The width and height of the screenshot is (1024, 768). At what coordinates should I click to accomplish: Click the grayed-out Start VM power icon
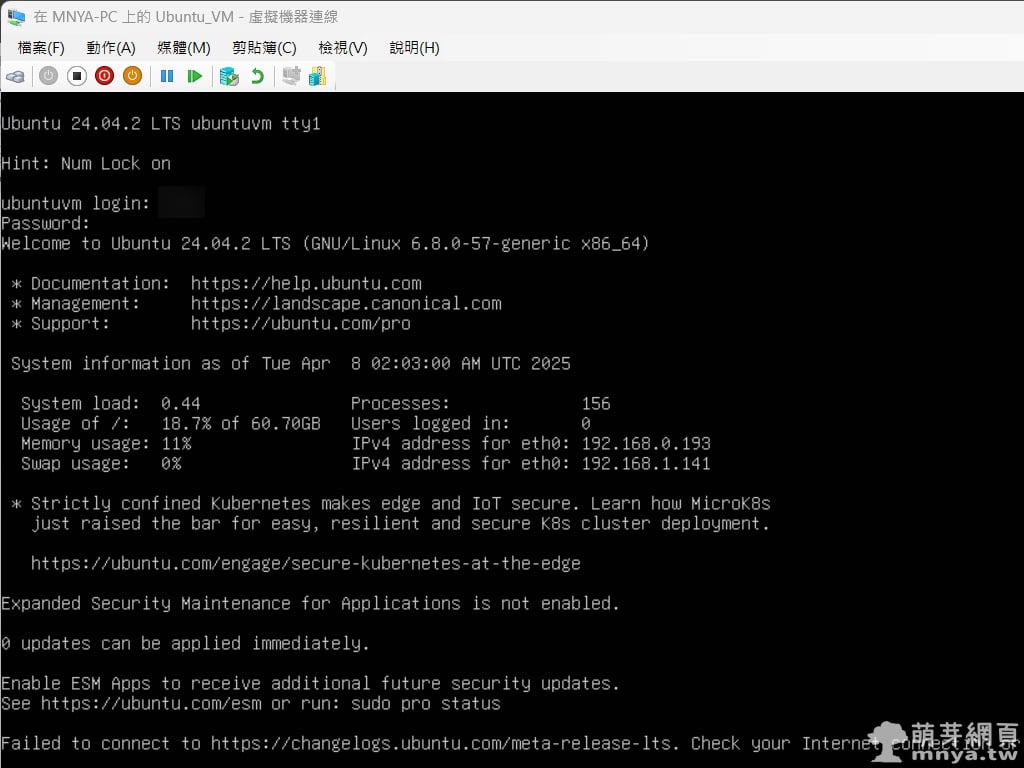(48, 76)
